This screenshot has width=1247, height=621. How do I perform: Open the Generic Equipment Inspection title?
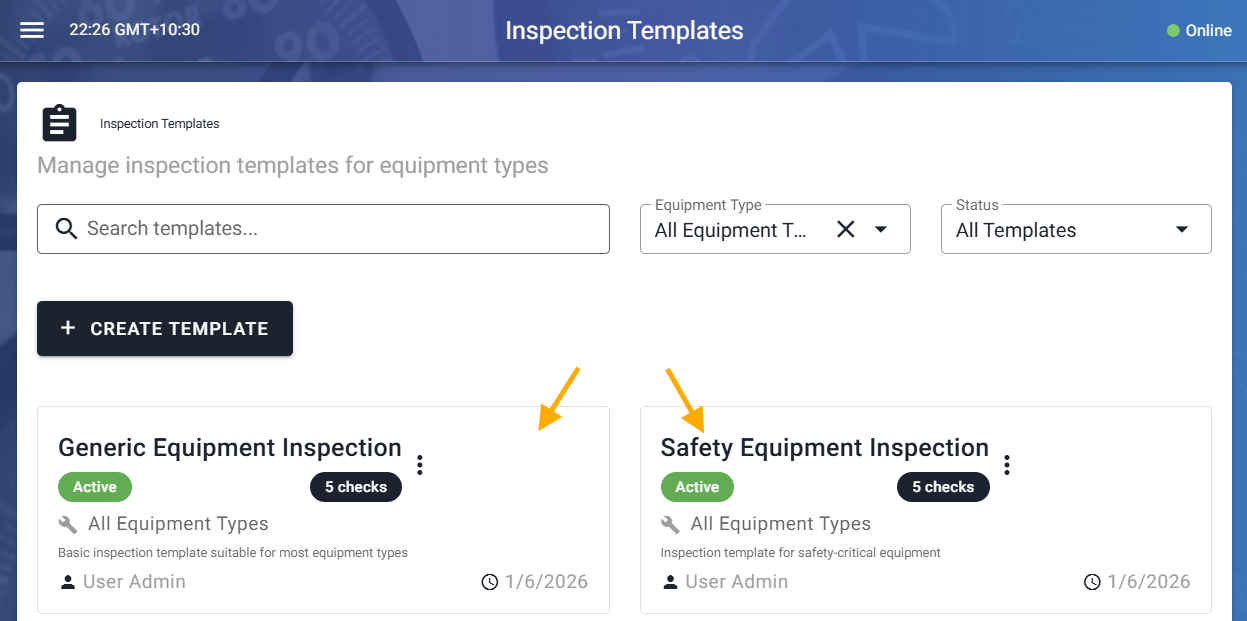pyautogui.click(x=230, y=448)
